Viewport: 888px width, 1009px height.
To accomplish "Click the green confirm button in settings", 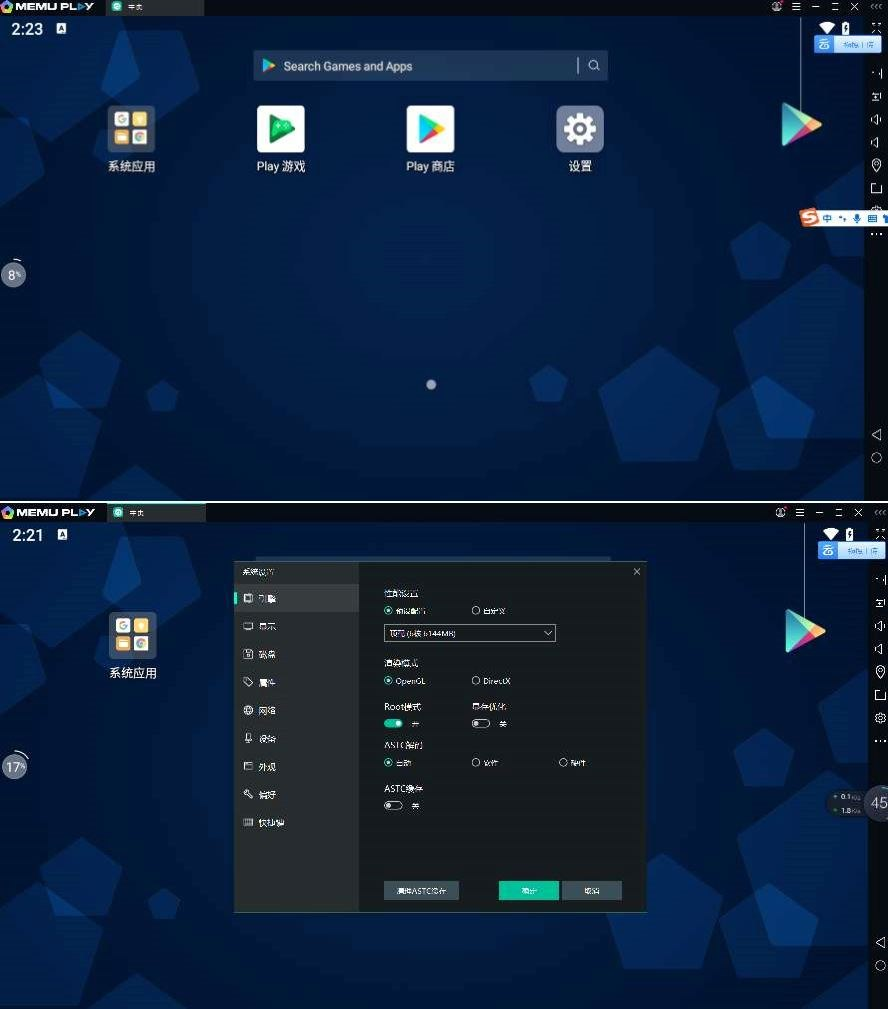I will (528, 890).
